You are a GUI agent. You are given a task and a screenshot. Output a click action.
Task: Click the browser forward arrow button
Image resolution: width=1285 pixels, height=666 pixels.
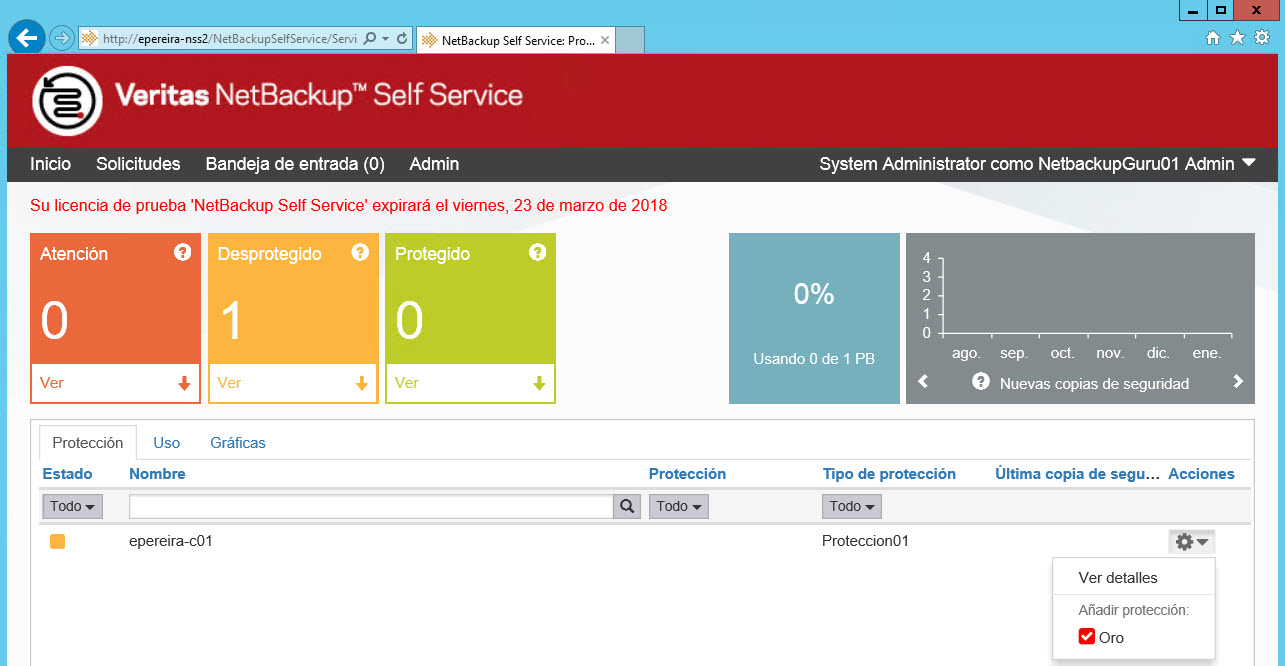coord(61,38)
